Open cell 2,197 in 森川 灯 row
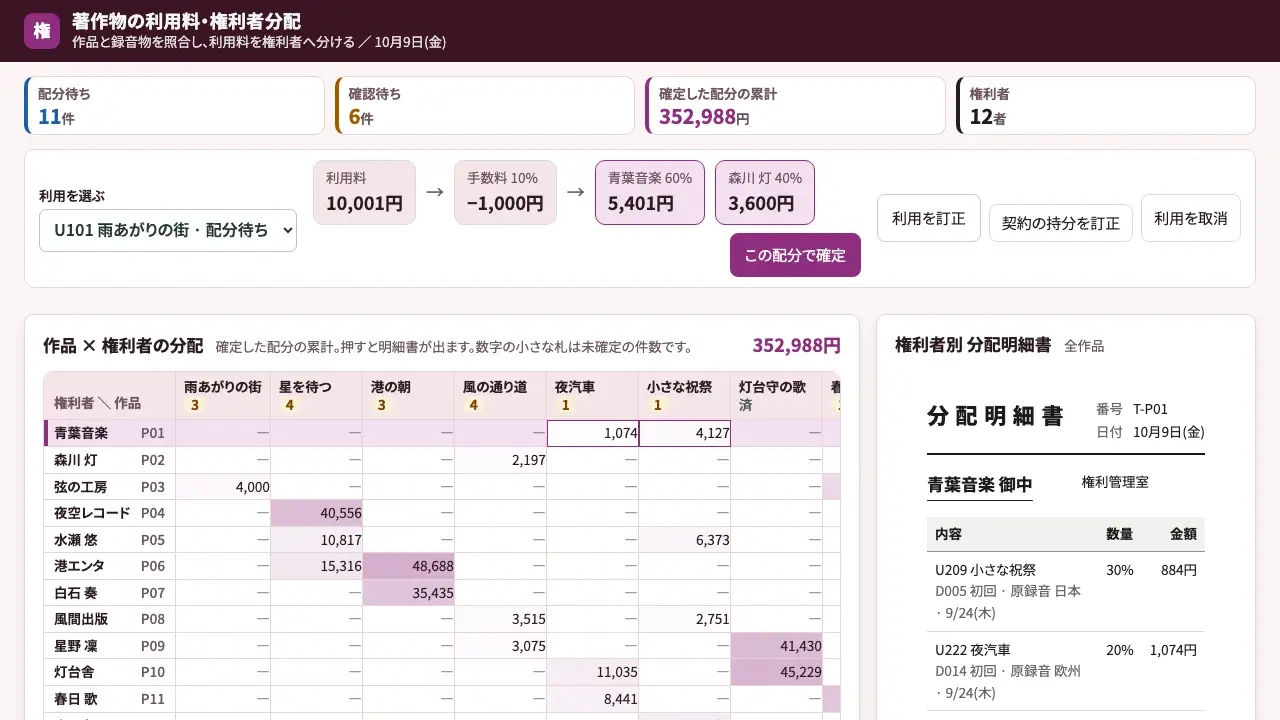The width and height of the screenshot is (1280, 720). (x=500, y=460)
